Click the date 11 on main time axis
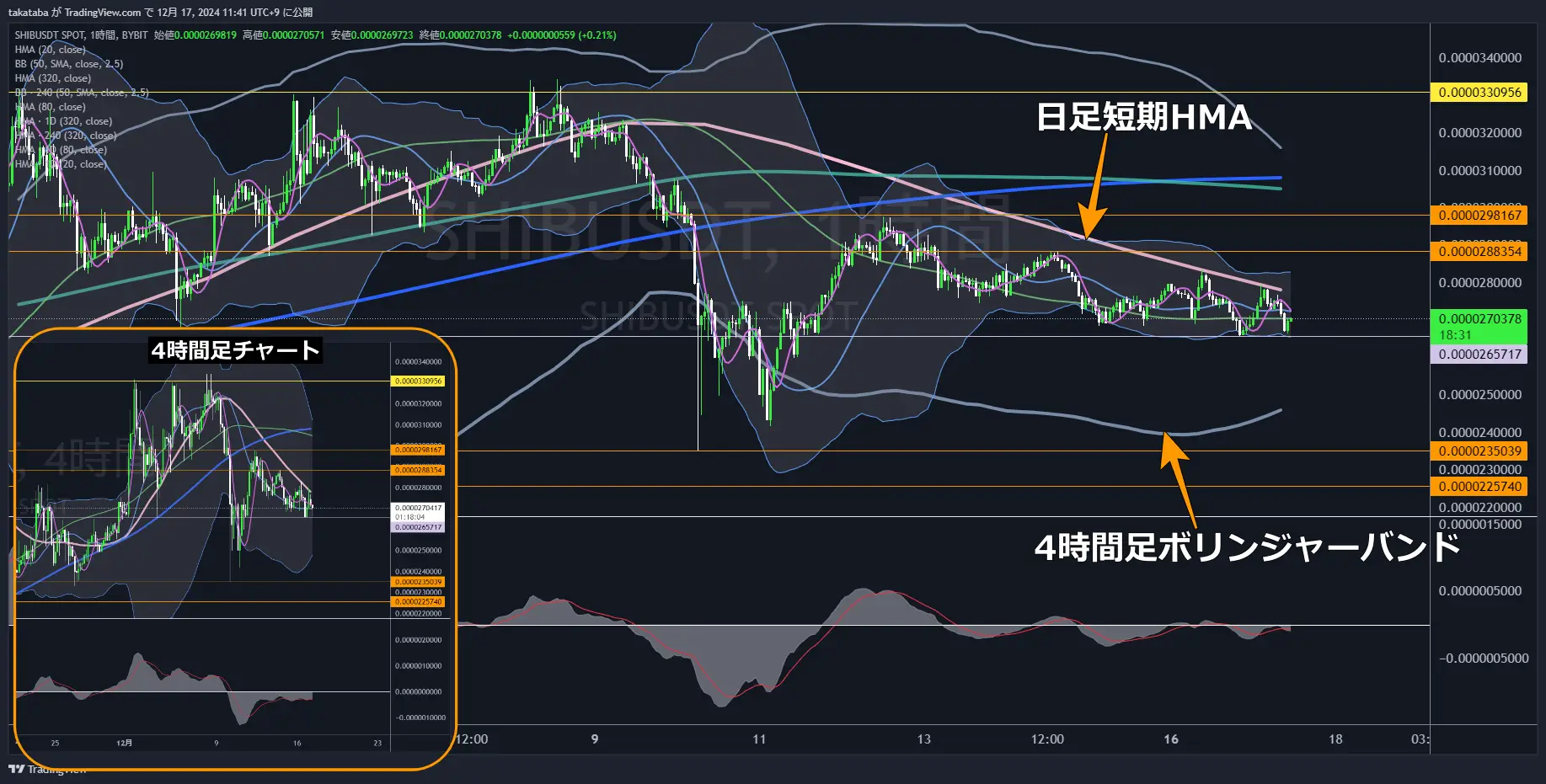Screen dimensions: 1546x784 pos(759,739)
